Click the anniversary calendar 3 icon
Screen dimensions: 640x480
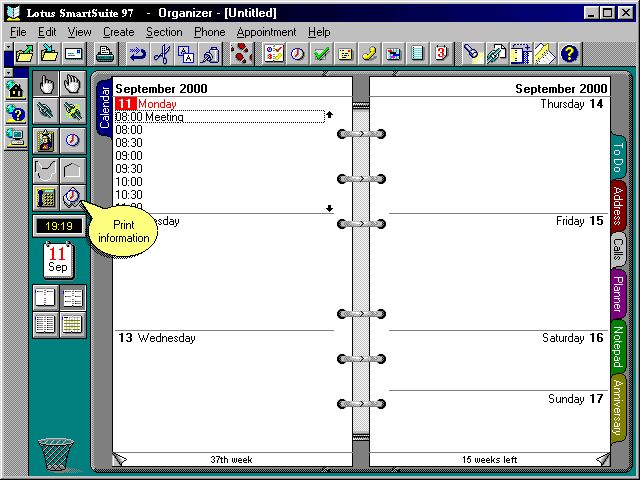pyautogui.click(x=441, y=54)
